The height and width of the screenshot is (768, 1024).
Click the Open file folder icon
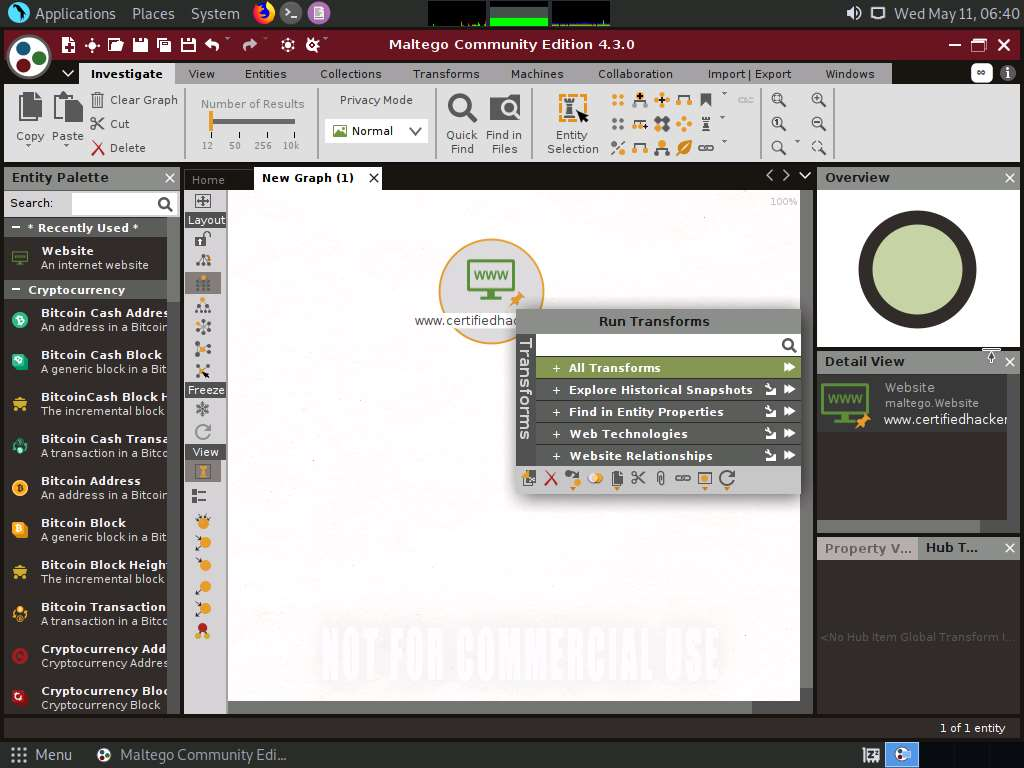116,44
